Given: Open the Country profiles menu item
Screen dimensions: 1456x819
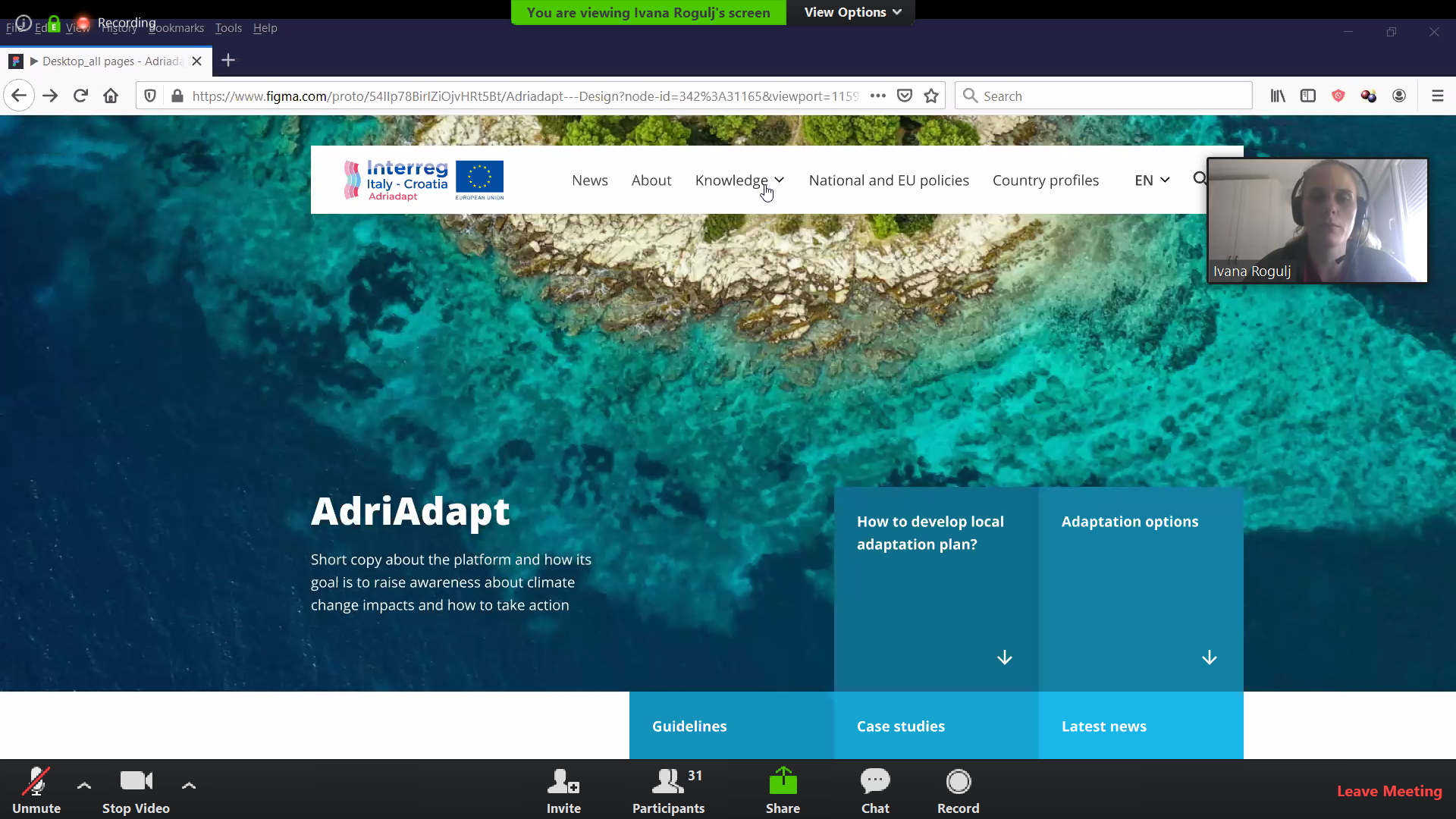Looking at the screenshot, I should pos(1045,180).
